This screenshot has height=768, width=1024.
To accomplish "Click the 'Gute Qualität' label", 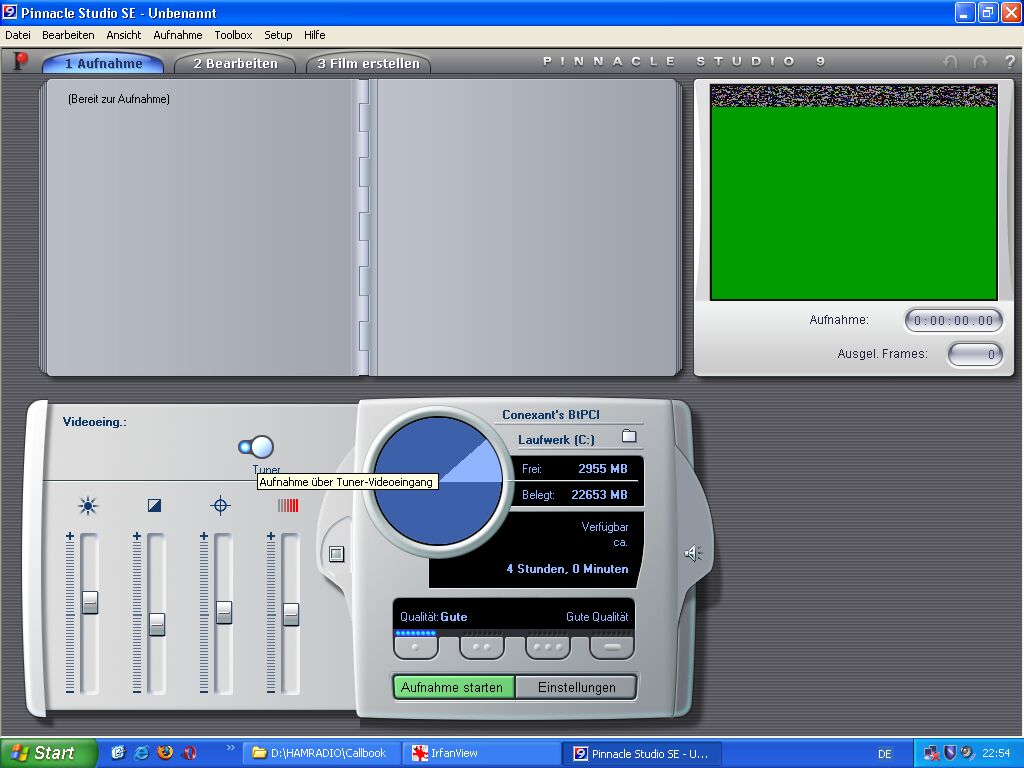I will point(597,617).
